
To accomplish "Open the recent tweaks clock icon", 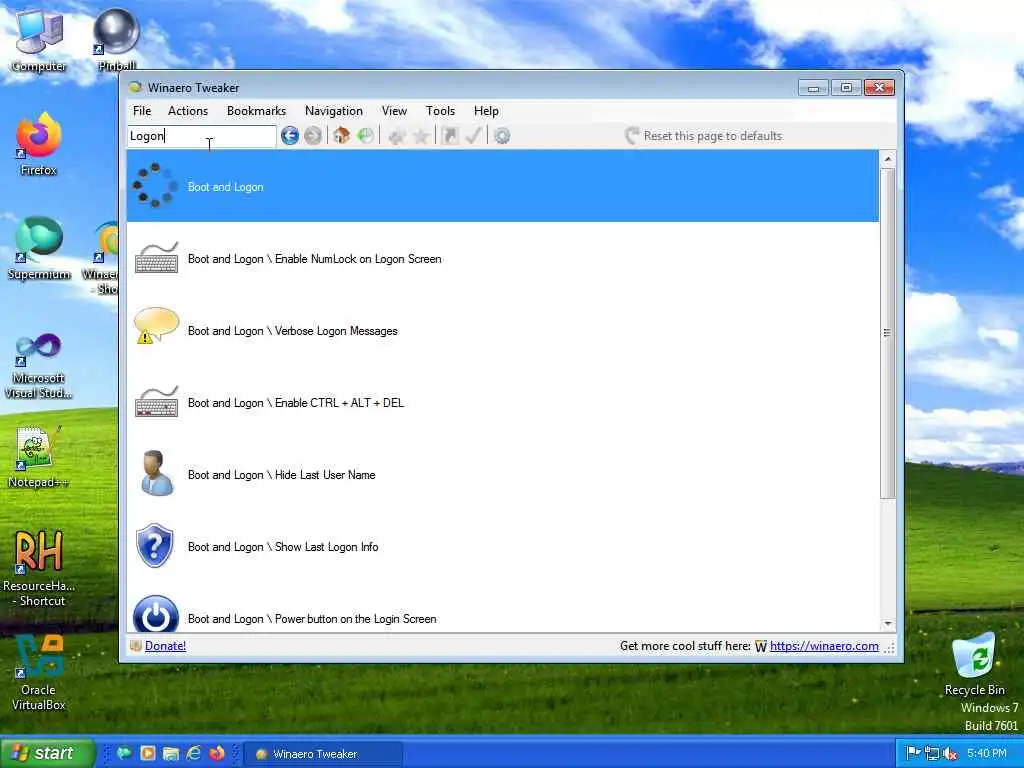I will point(366,136).
